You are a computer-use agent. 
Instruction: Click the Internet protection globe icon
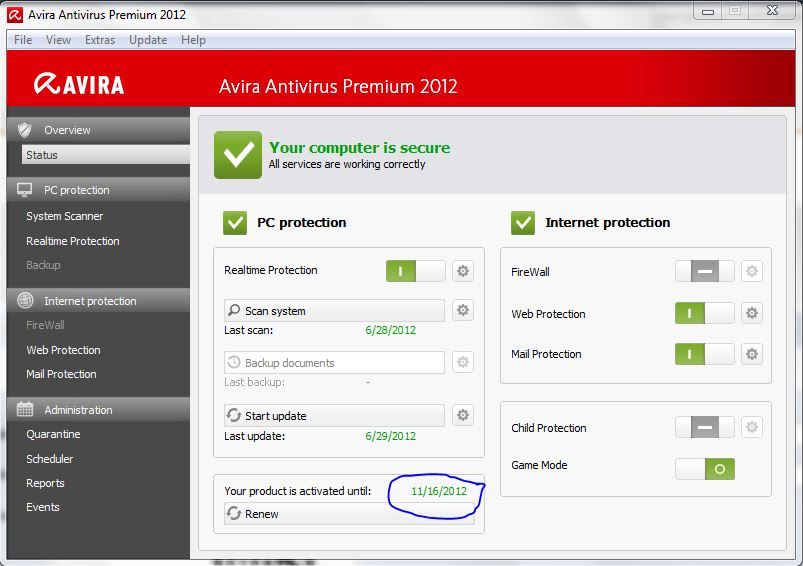[25, 300]
